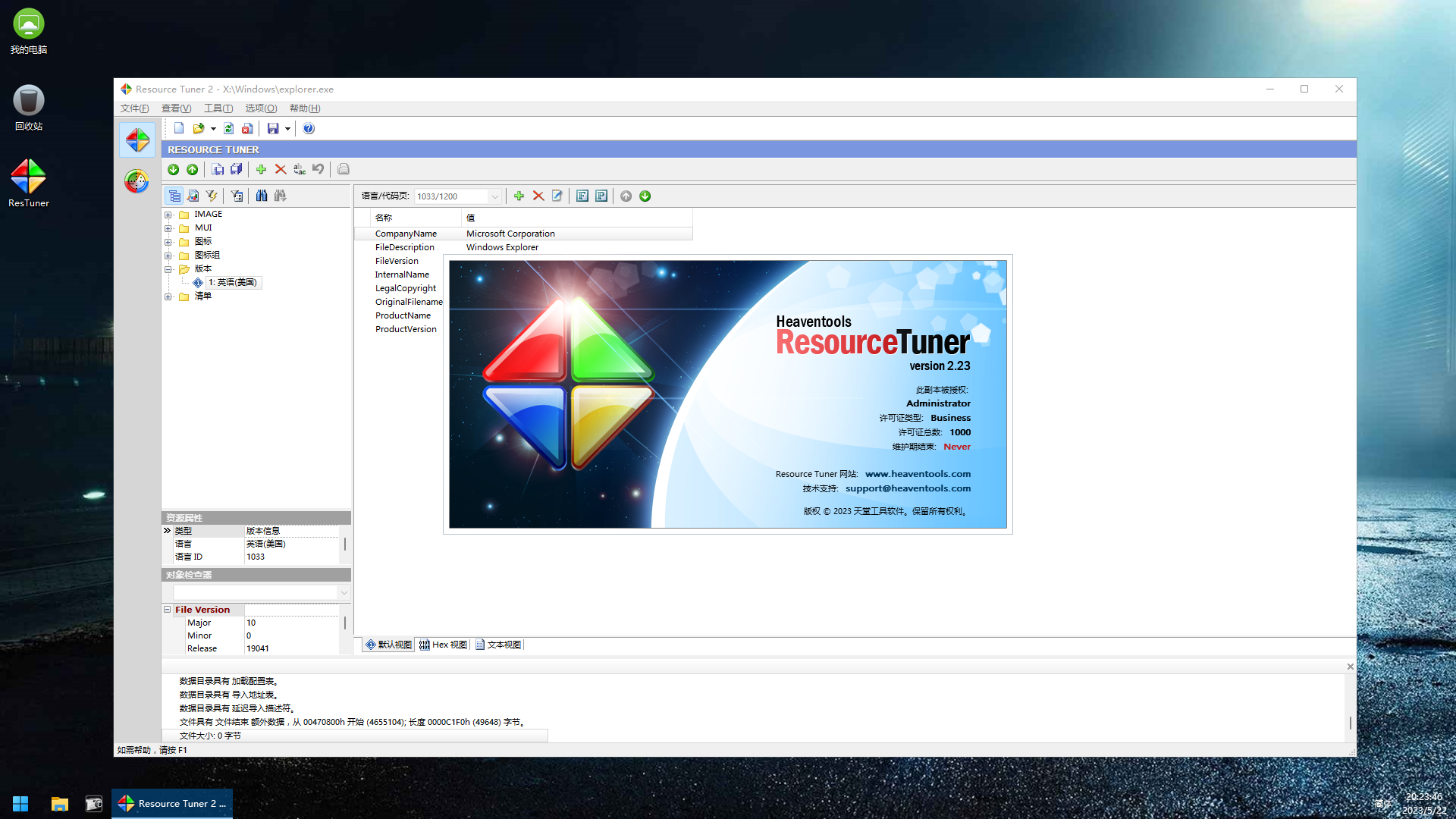
Task: Click the green plus Add resource icon
Action: [261, 169]
